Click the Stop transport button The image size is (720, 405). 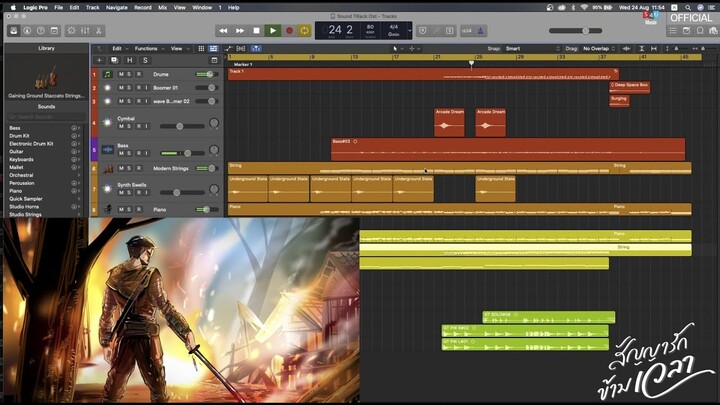(256, 31)
